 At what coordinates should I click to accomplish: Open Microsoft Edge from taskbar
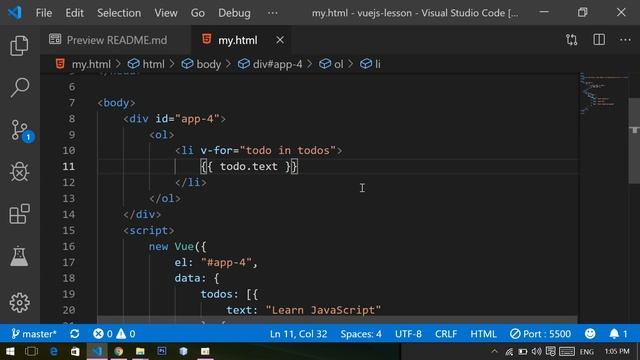(53, 351)
